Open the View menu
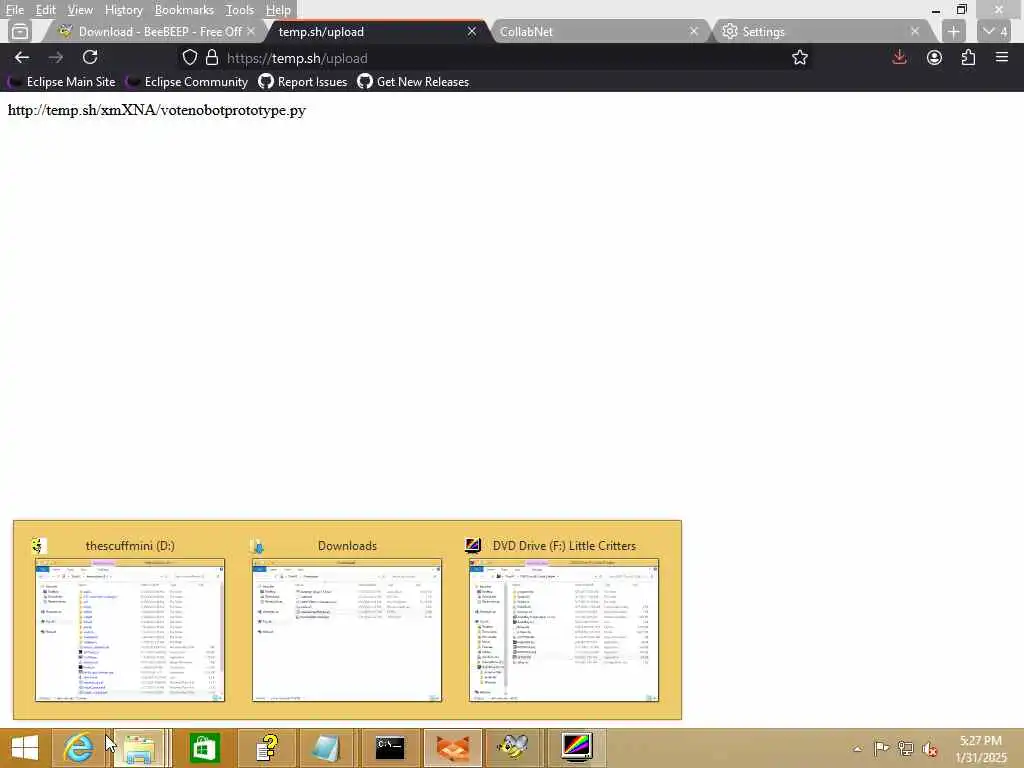 coord(80,10)
